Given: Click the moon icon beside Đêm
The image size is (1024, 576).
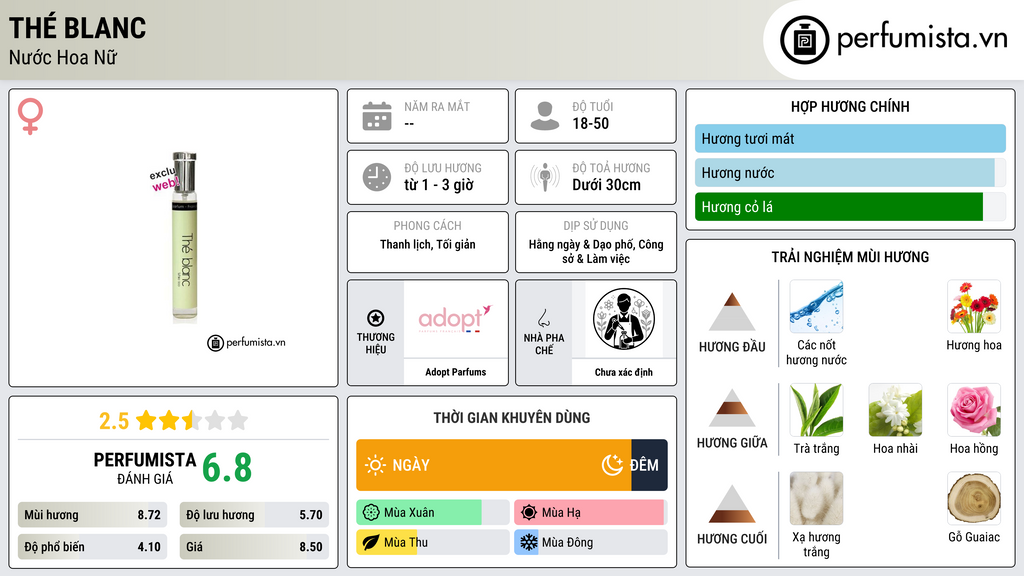Looking at the screenshot, I should [612, 465].
